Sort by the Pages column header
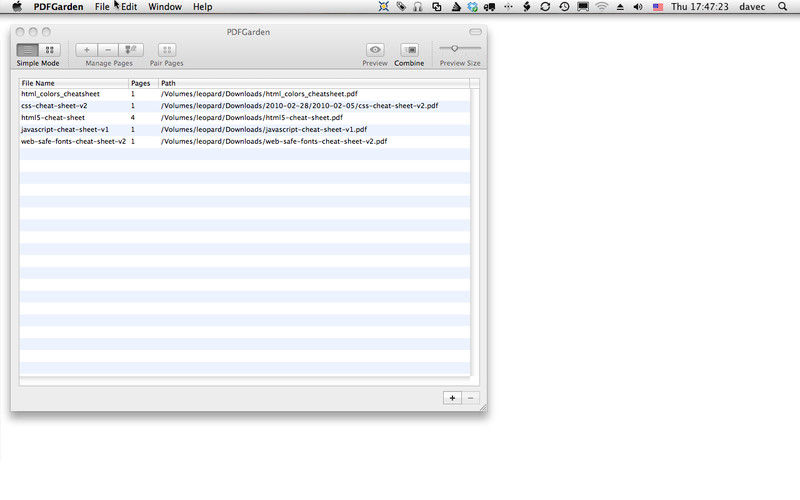This screenshot has width=800, height=500. pos(143,83)
